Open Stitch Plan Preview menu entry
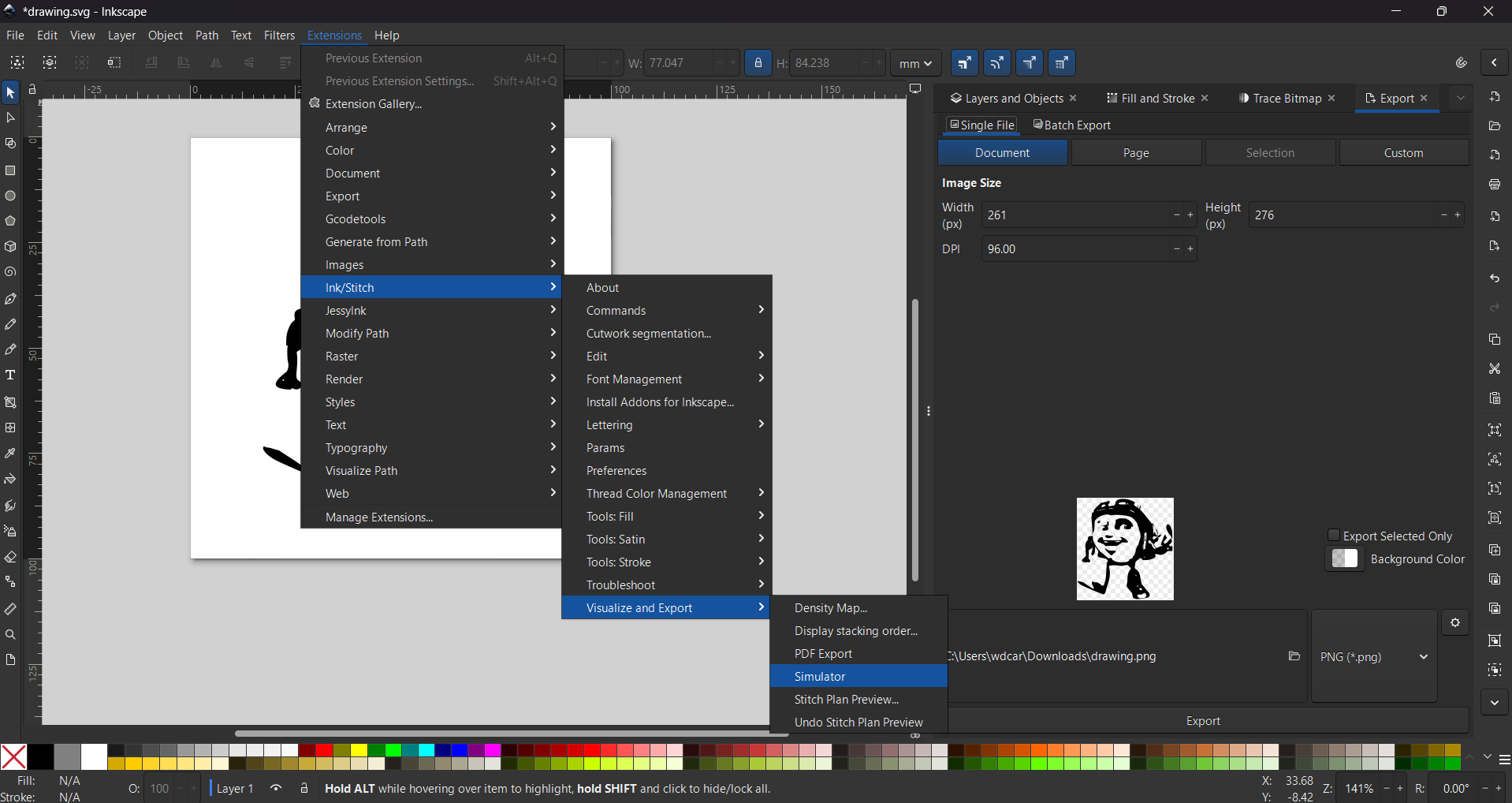 tap(858, 699)
